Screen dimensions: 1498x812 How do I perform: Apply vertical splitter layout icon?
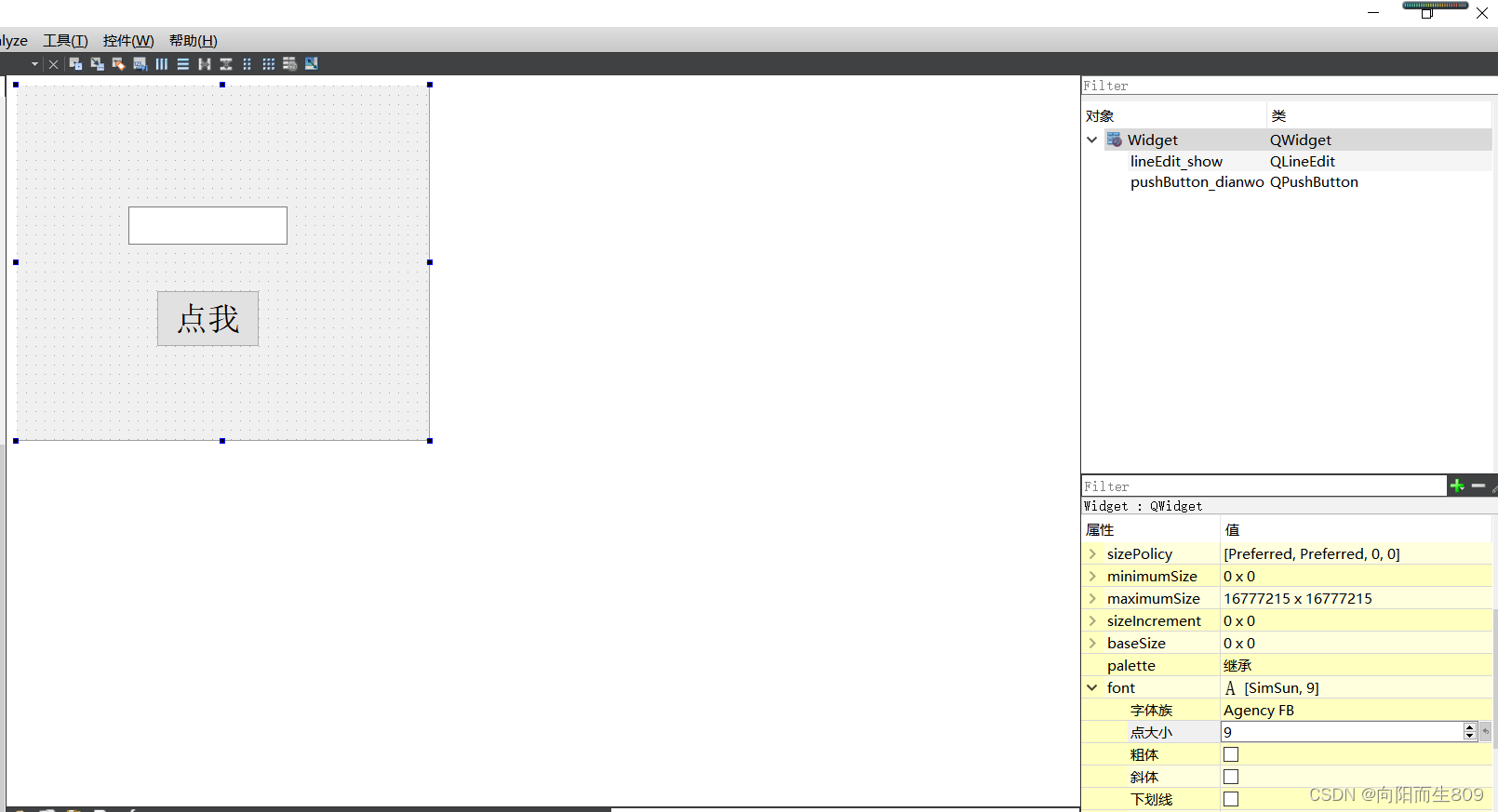point(226,64)
